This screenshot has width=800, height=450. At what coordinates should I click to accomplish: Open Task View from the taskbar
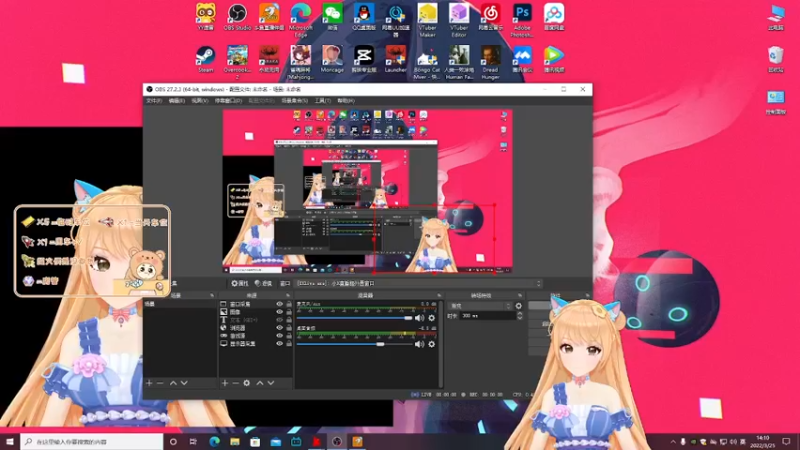[193, 441]
